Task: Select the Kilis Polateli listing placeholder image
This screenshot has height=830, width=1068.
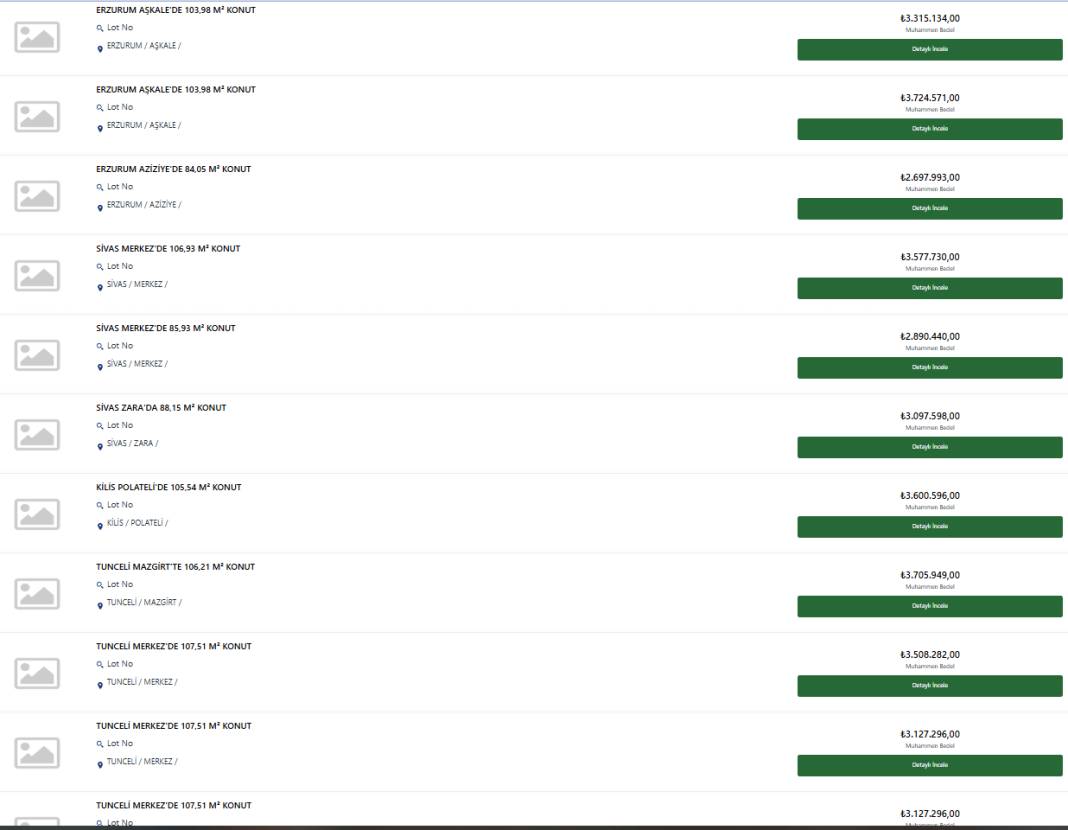Action: (37, 514)
